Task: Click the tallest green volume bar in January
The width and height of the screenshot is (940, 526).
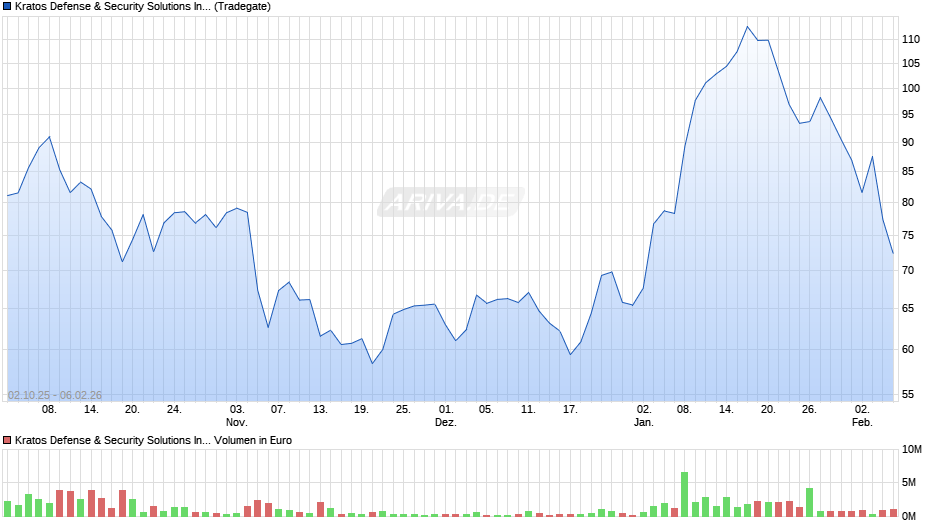Action: 685,494
